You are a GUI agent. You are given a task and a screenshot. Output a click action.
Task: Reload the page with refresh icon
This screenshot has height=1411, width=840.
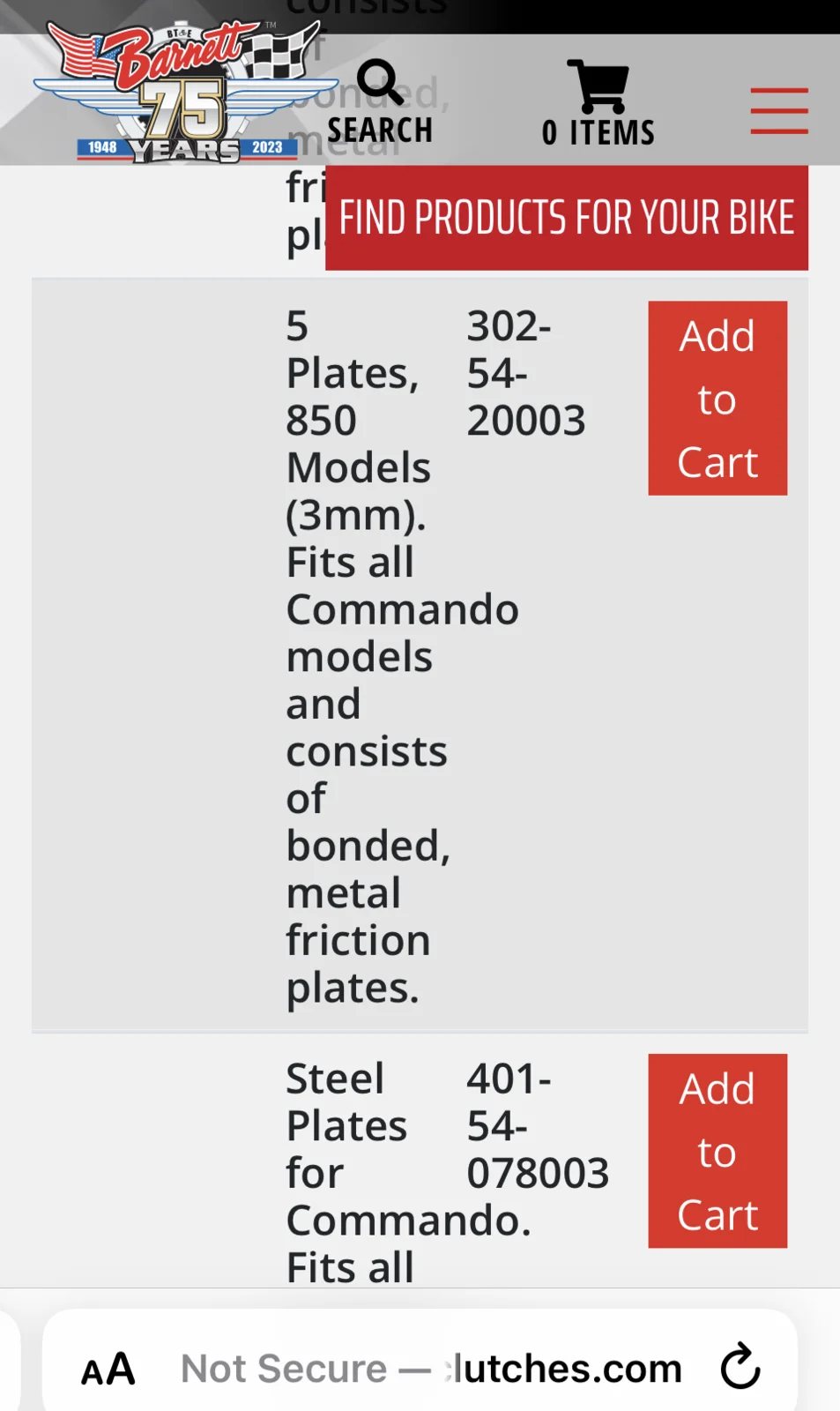[x=740, y=1367]
